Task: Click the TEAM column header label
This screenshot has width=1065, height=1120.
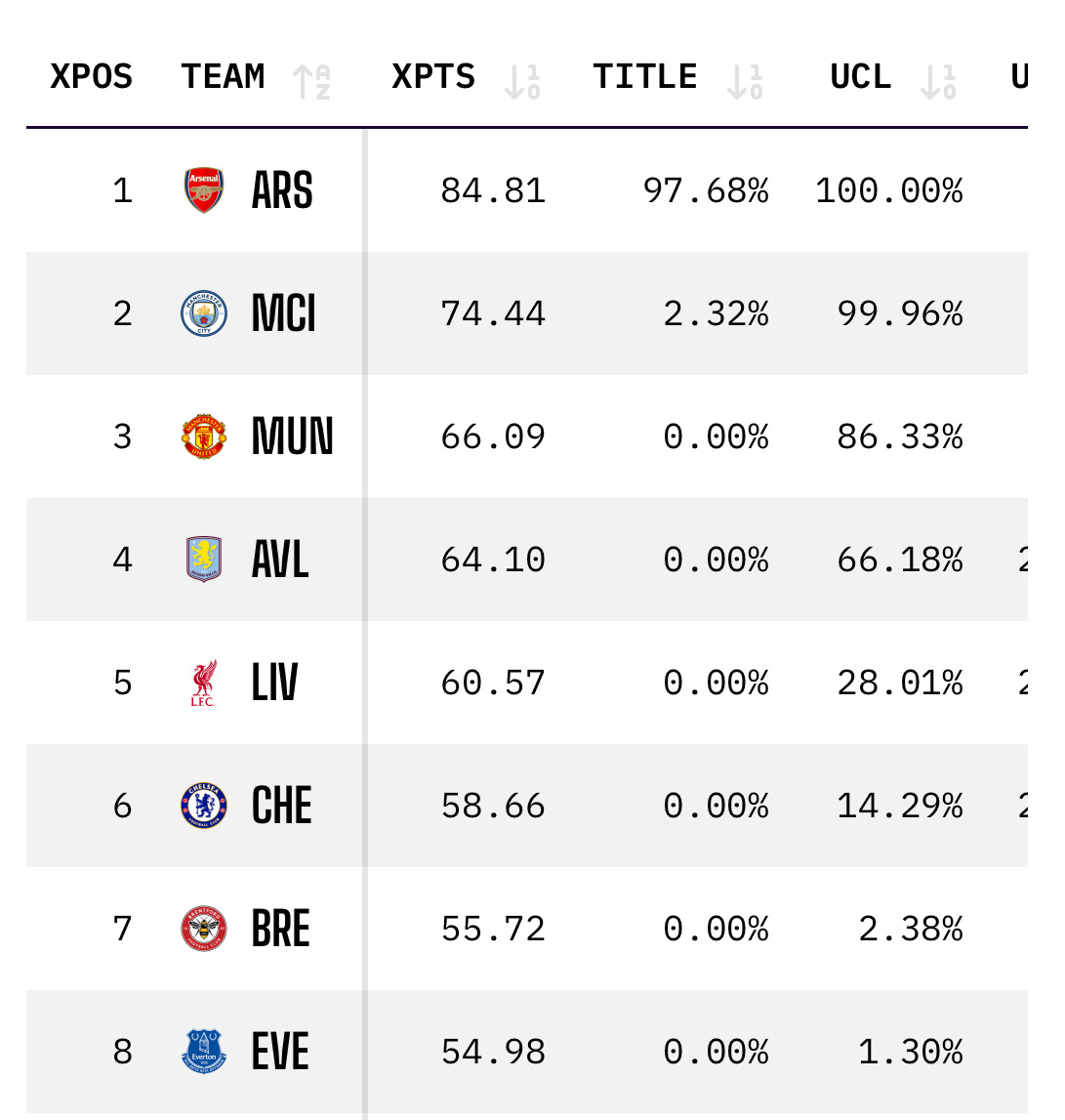Action: click(x=223, y=77)
